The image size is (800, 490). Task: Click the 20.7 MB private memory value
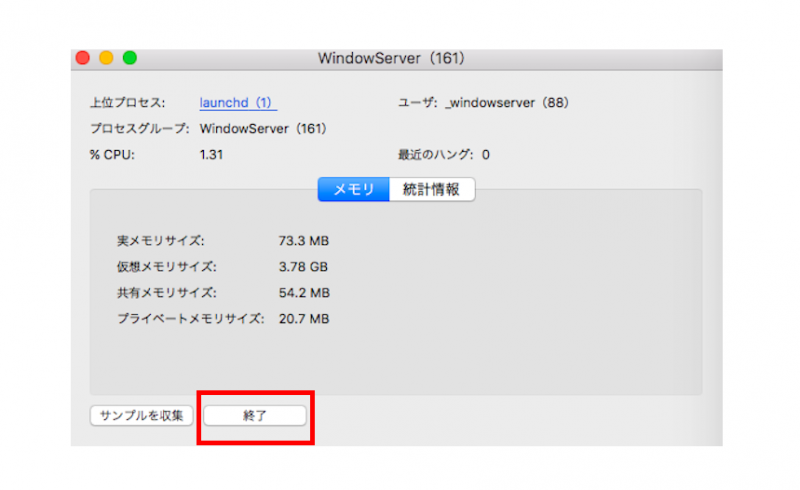303,319
